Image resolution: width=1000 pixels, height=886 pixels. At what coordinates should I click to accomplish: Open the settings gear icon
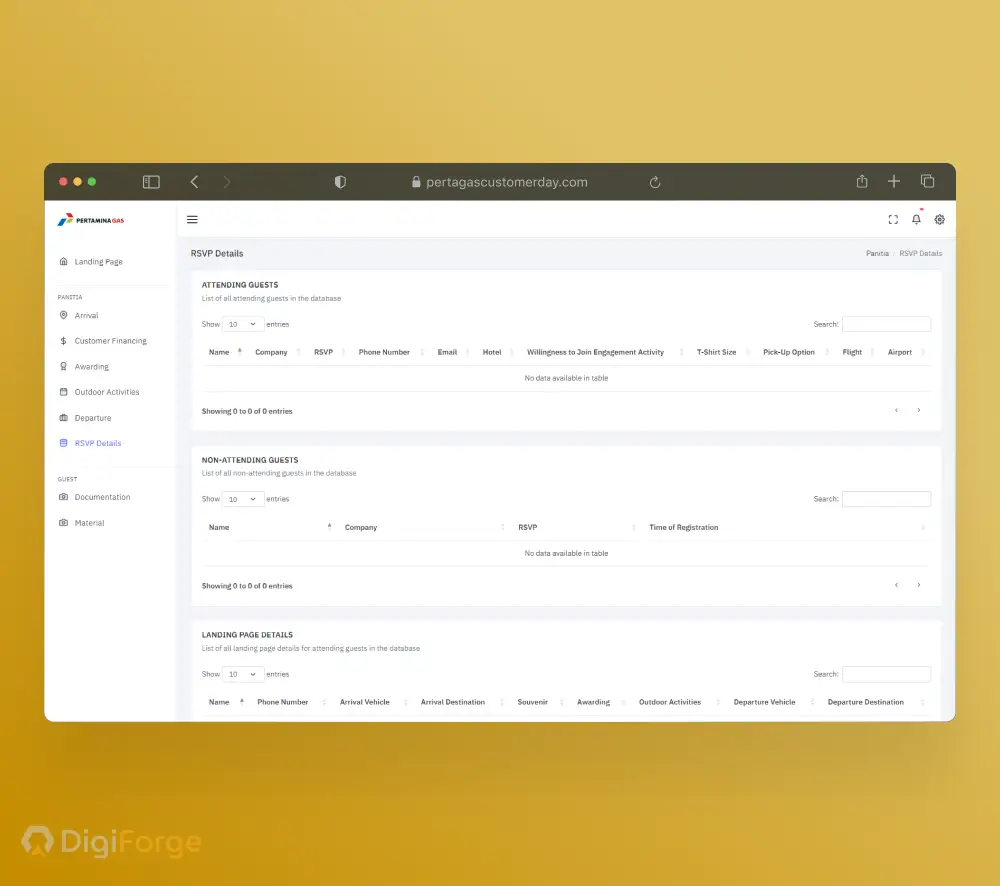[x=939, y=220]
